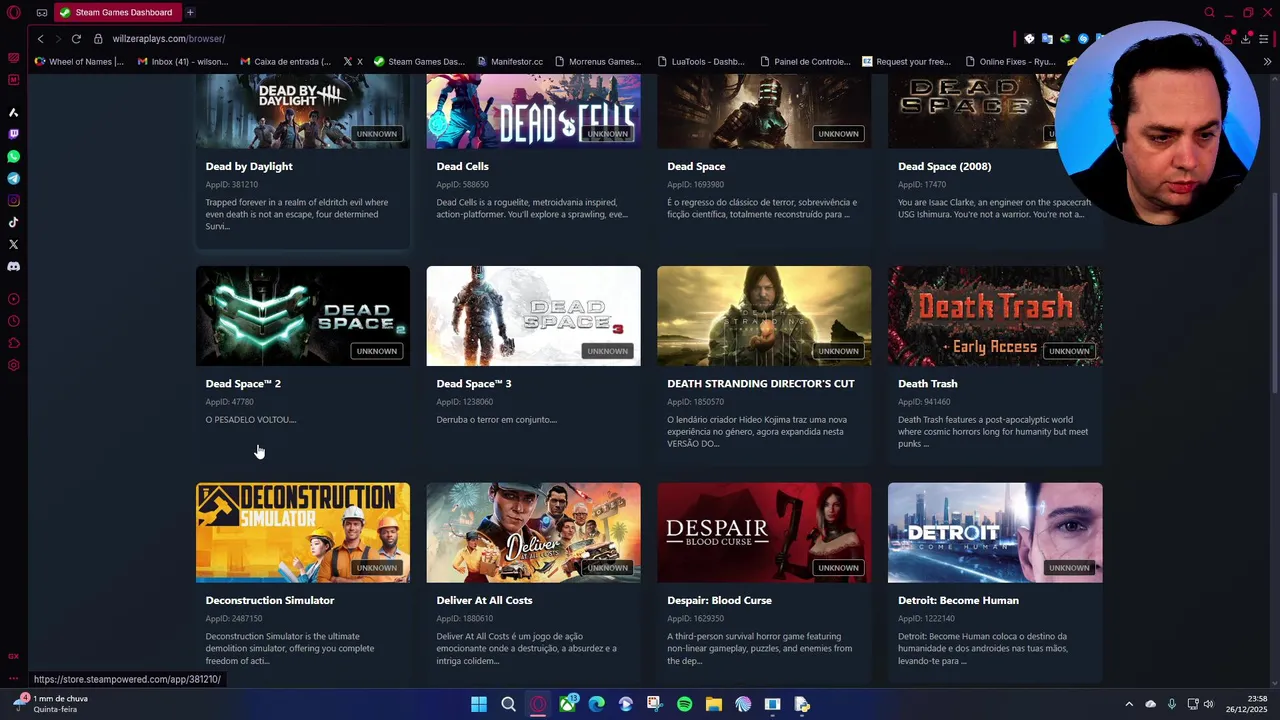The width and height of the screenshot is (1280, 720).
Task: Open a new tab with plus button
Action: pyautogui.click(x=190, y=12)
